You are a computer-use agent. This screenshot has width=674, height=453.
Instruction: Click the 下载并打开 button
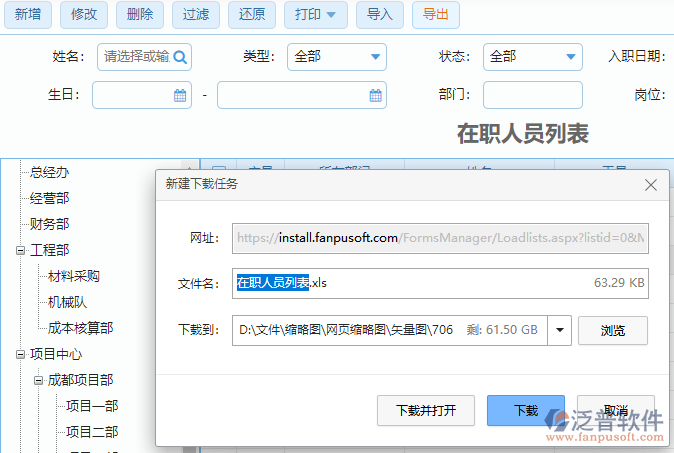pos(426,410)
